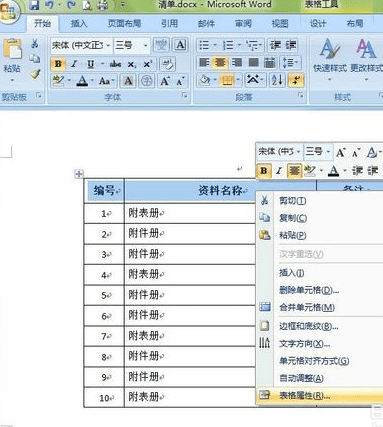Decrease paragraph indent in ribbon
The width and height of the screenshot is (383, 427).
pos(275,45)
